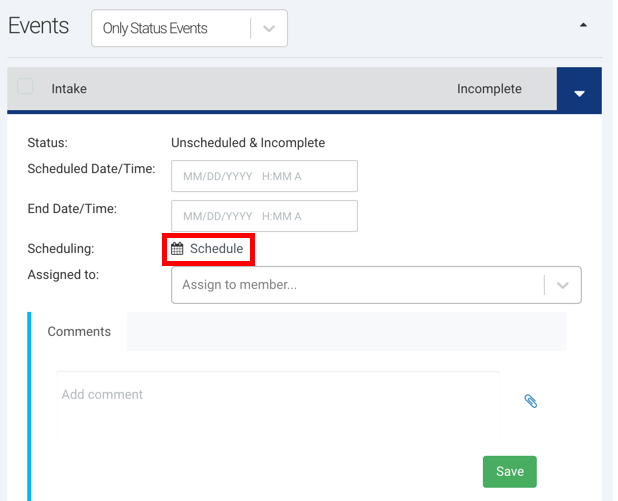The image size is (618, 501).
Task: Click into the Add comment text area
Action: (x=278, y=405)
